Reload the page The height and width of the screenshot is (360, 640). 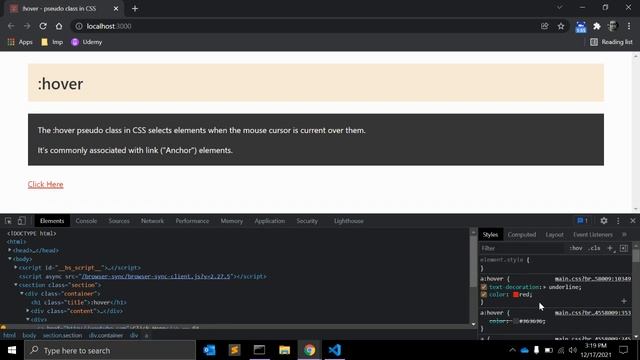(43, 26)
